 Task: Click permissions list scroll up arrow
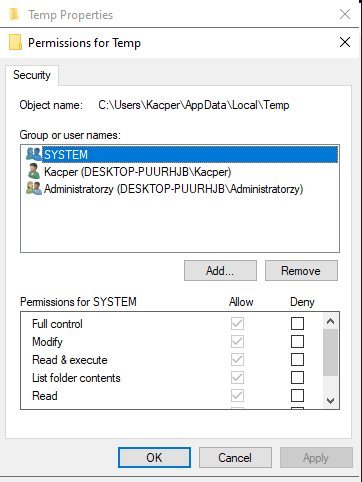pyautogui.click(x=330, y=321)
